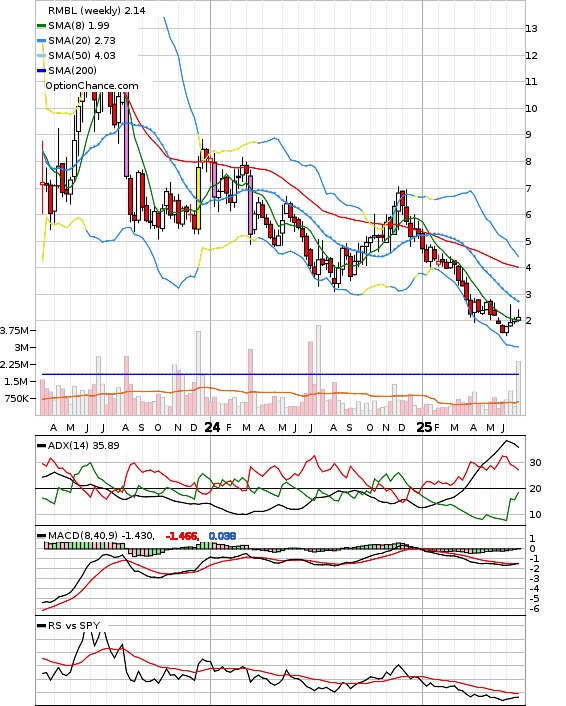The image size is (566, 706).
Task: Click the black ADX legend line marker
Action: [x=41, y=446]
